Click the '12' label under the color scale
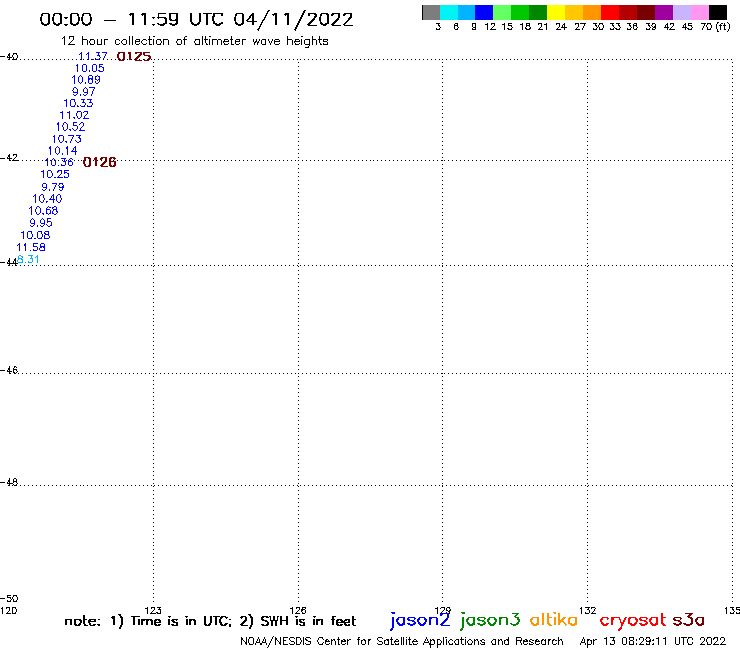Viewport: 740px width, 650px height. tap(490, 27)
